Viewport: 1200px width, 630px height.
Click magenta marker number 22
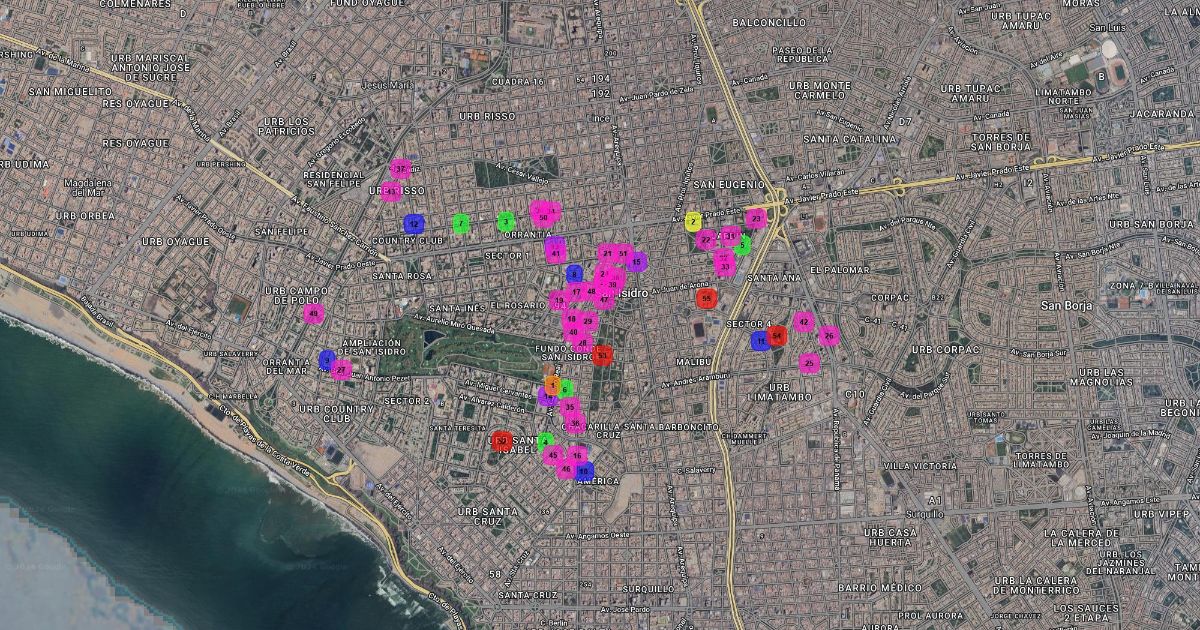[706, 240]
